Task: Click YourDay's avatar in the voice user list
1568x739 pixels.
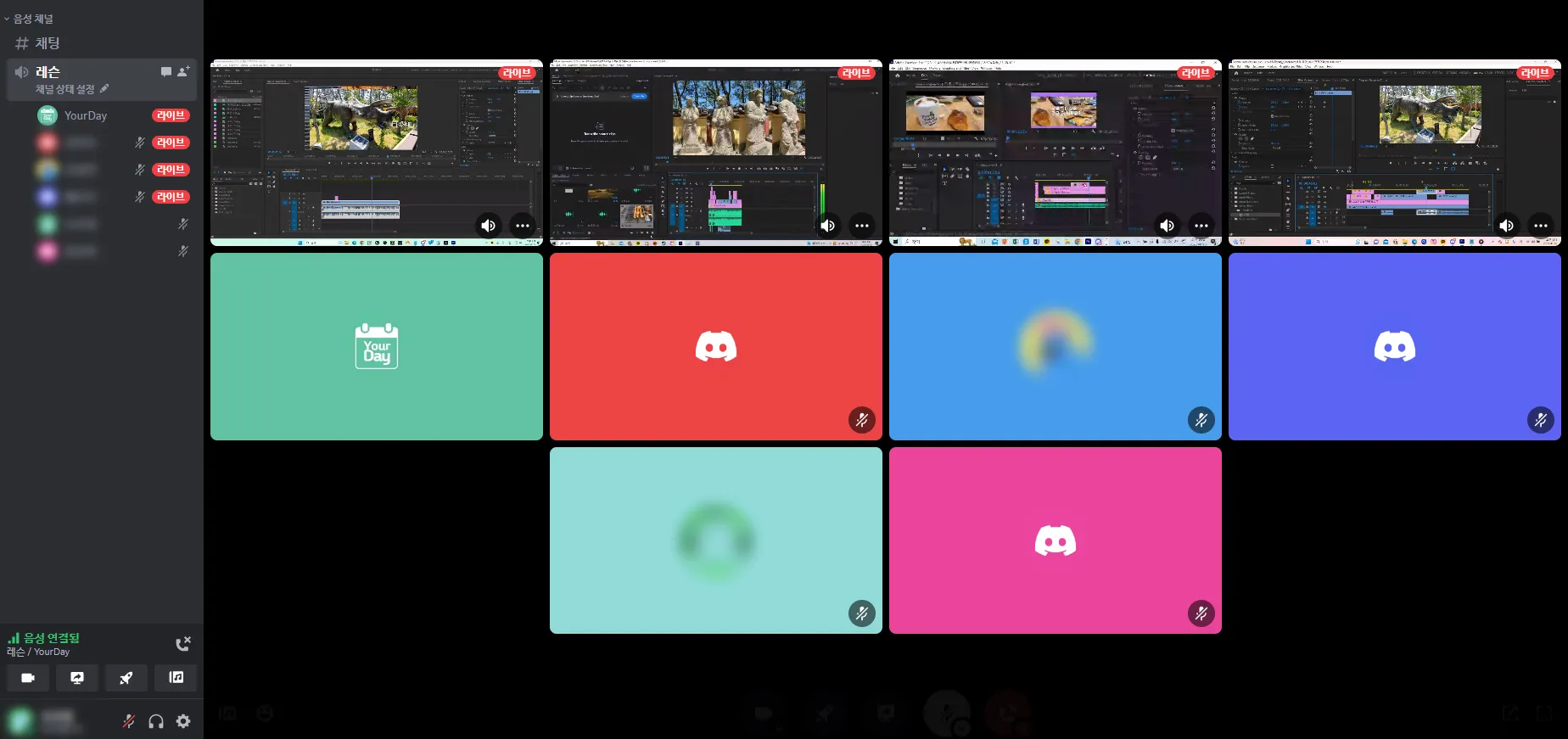Action: (48, 115)
